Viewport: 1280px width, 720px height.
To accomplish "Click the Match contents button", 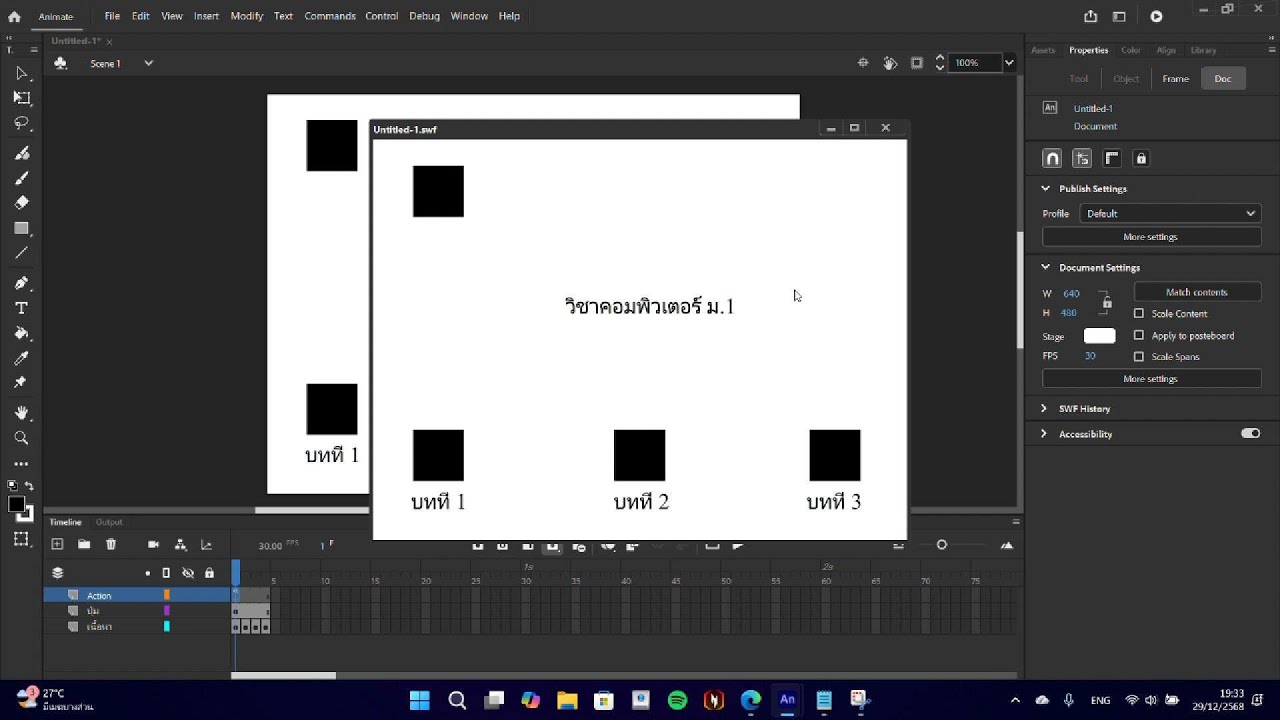I will pos(1197,292).
